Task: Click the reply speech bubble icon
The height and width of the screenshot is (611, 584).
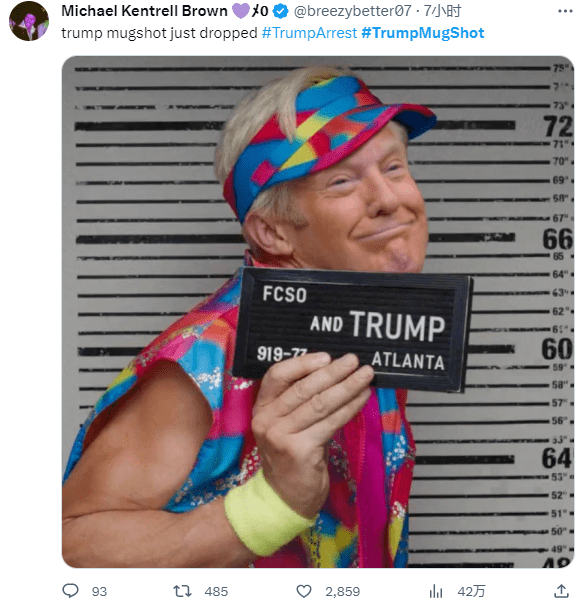Action: click(71, 591)
